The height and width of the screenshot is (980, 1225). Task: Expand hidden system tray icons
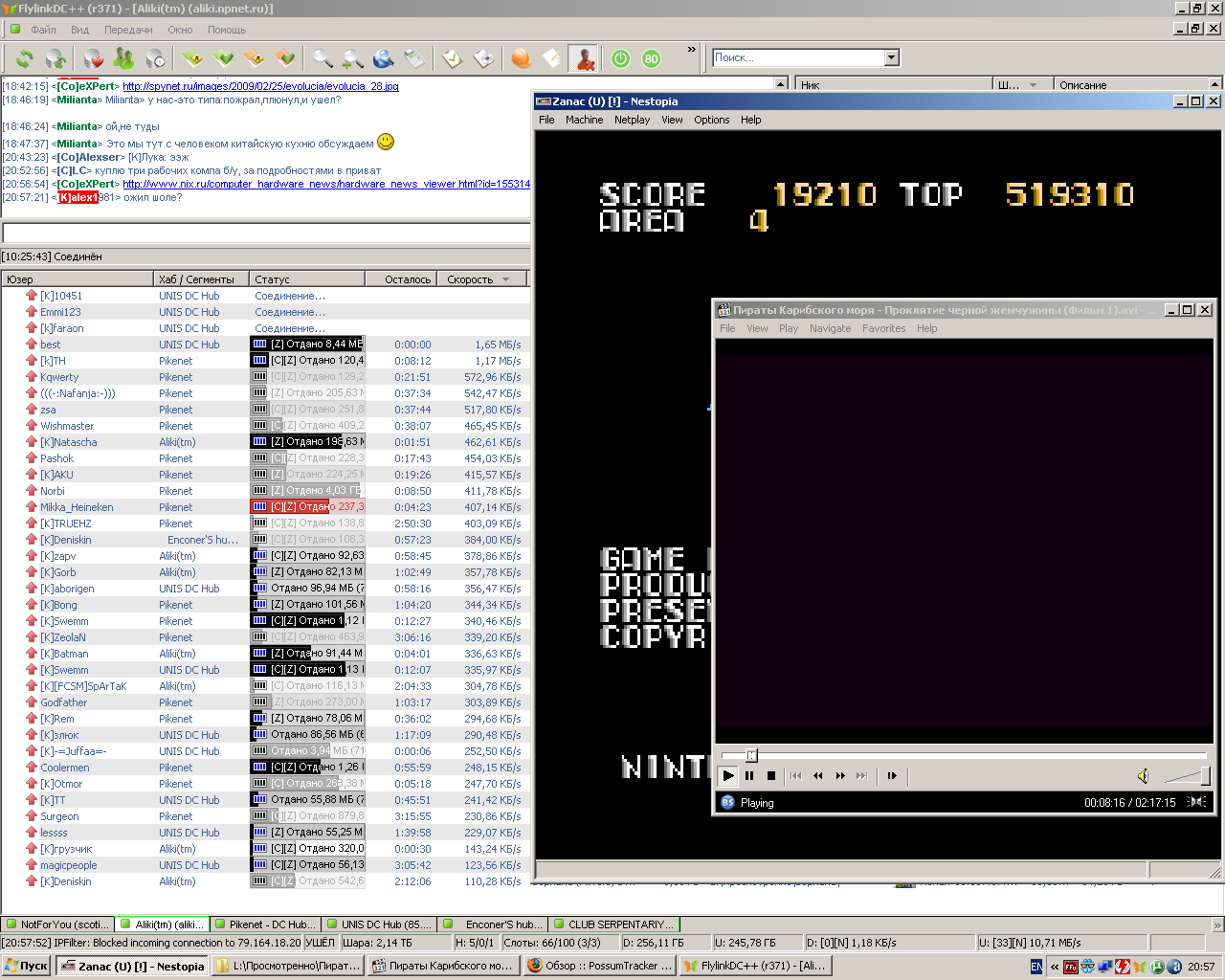[1055, 967]
